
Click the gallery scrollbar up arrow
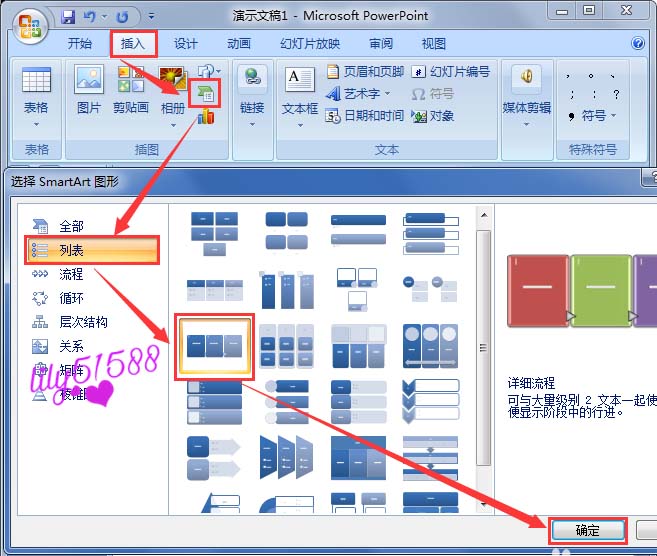[x=484, y=216]
